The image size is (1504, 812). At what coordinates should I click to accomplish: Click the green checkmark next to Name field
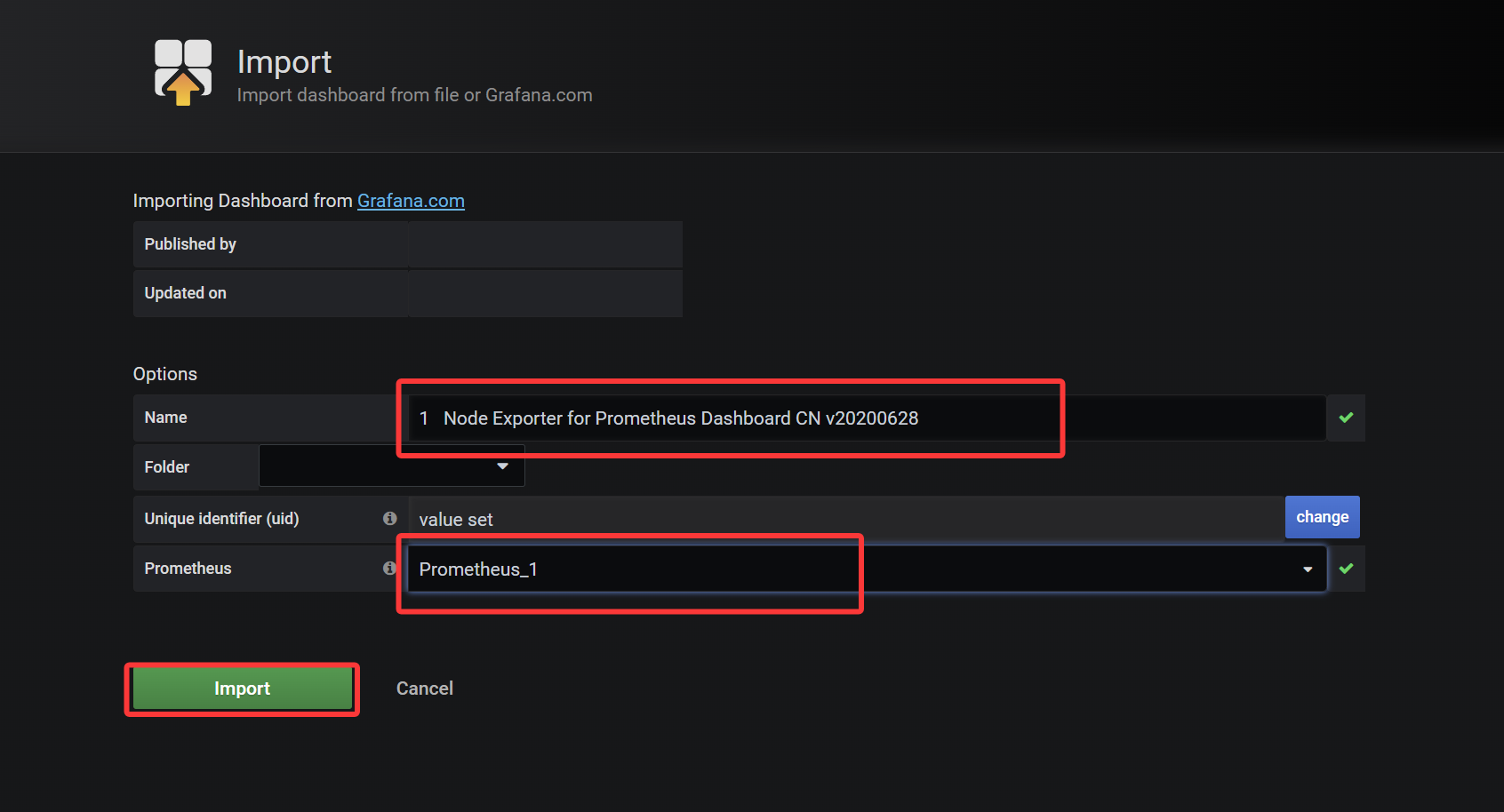coord(1346,418)
